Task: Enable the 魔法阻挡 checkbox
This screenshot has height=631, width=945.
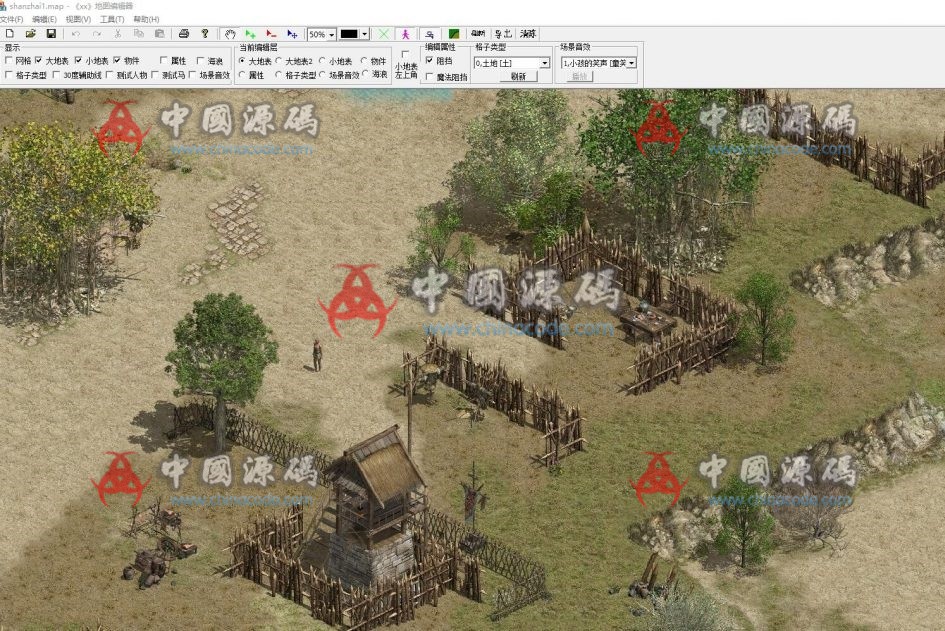Action: (429, 76)
